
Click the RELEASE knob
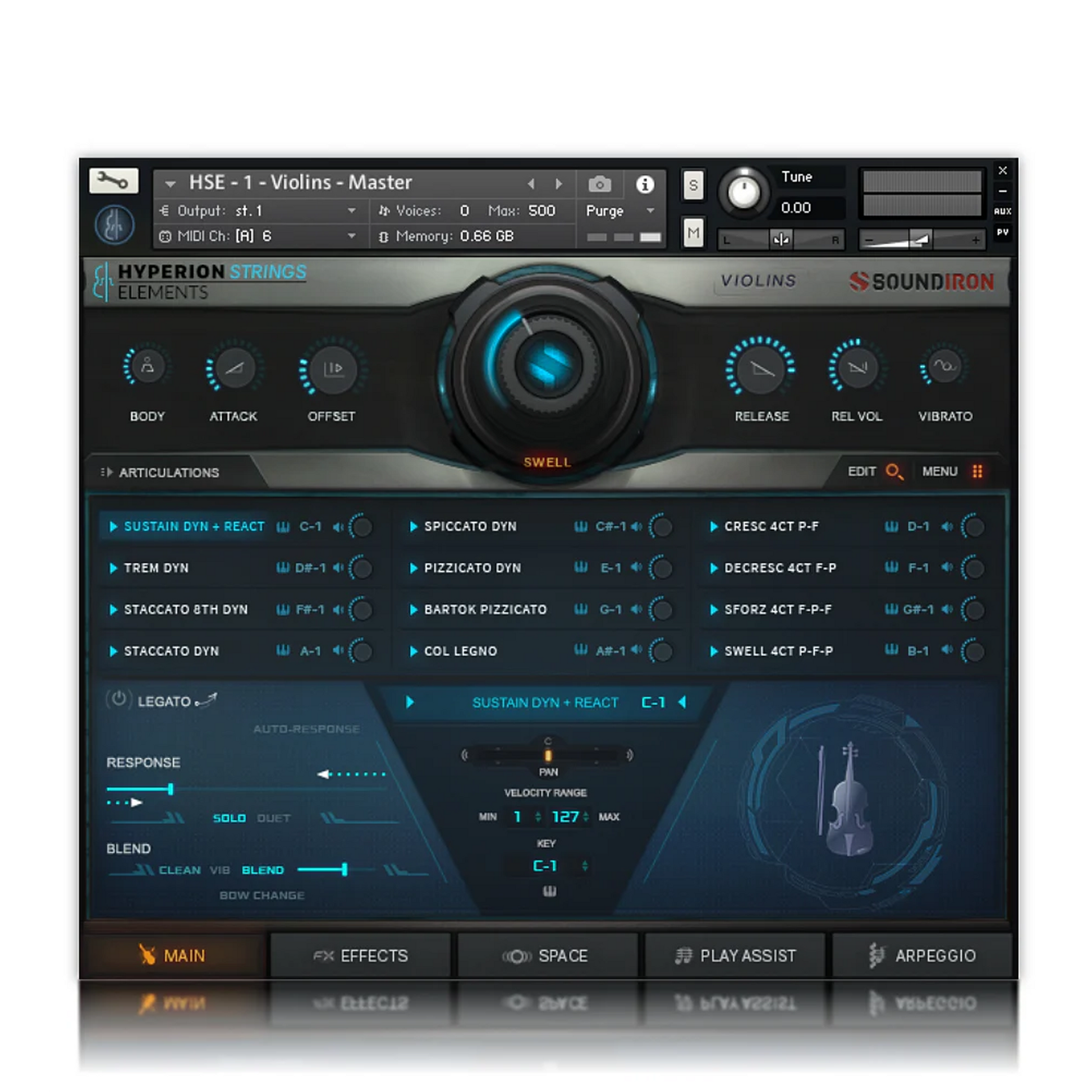(761, 369)
